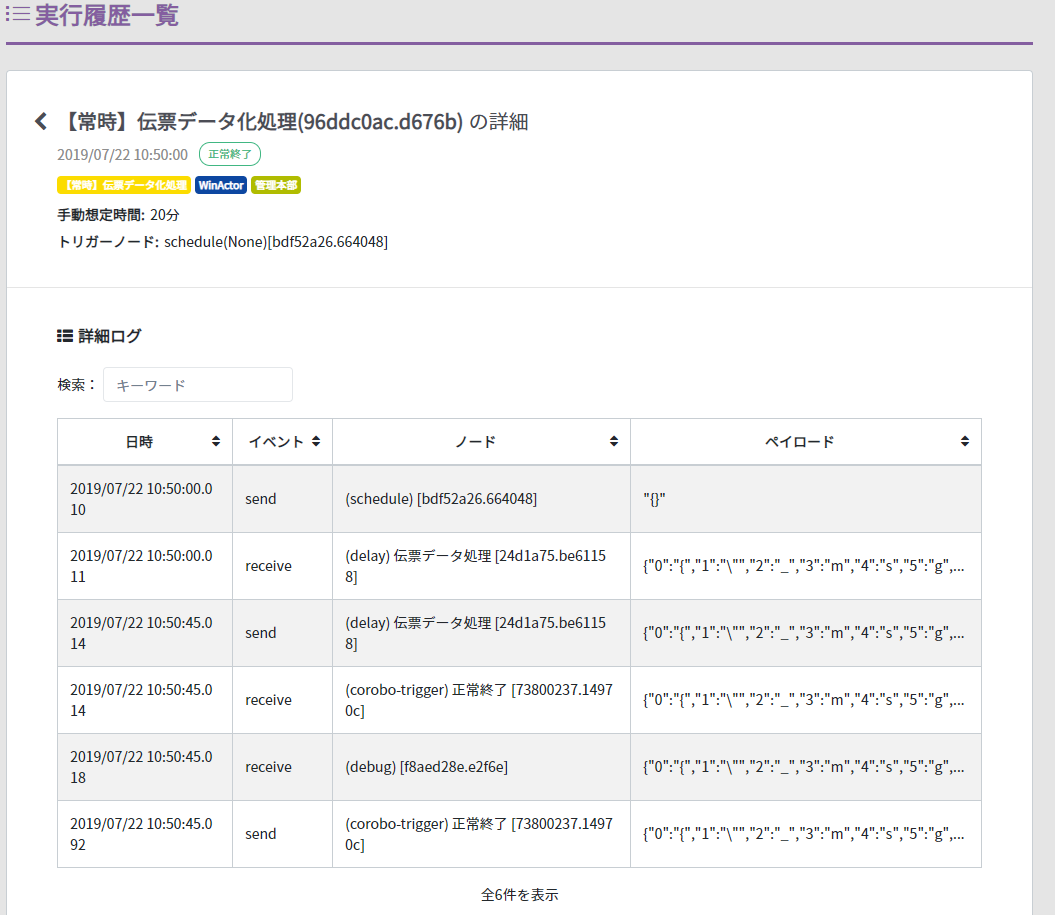This screenshot has height=915, width=1055.
Task: Select the blue WinActor tag
Action: point(221,185)
